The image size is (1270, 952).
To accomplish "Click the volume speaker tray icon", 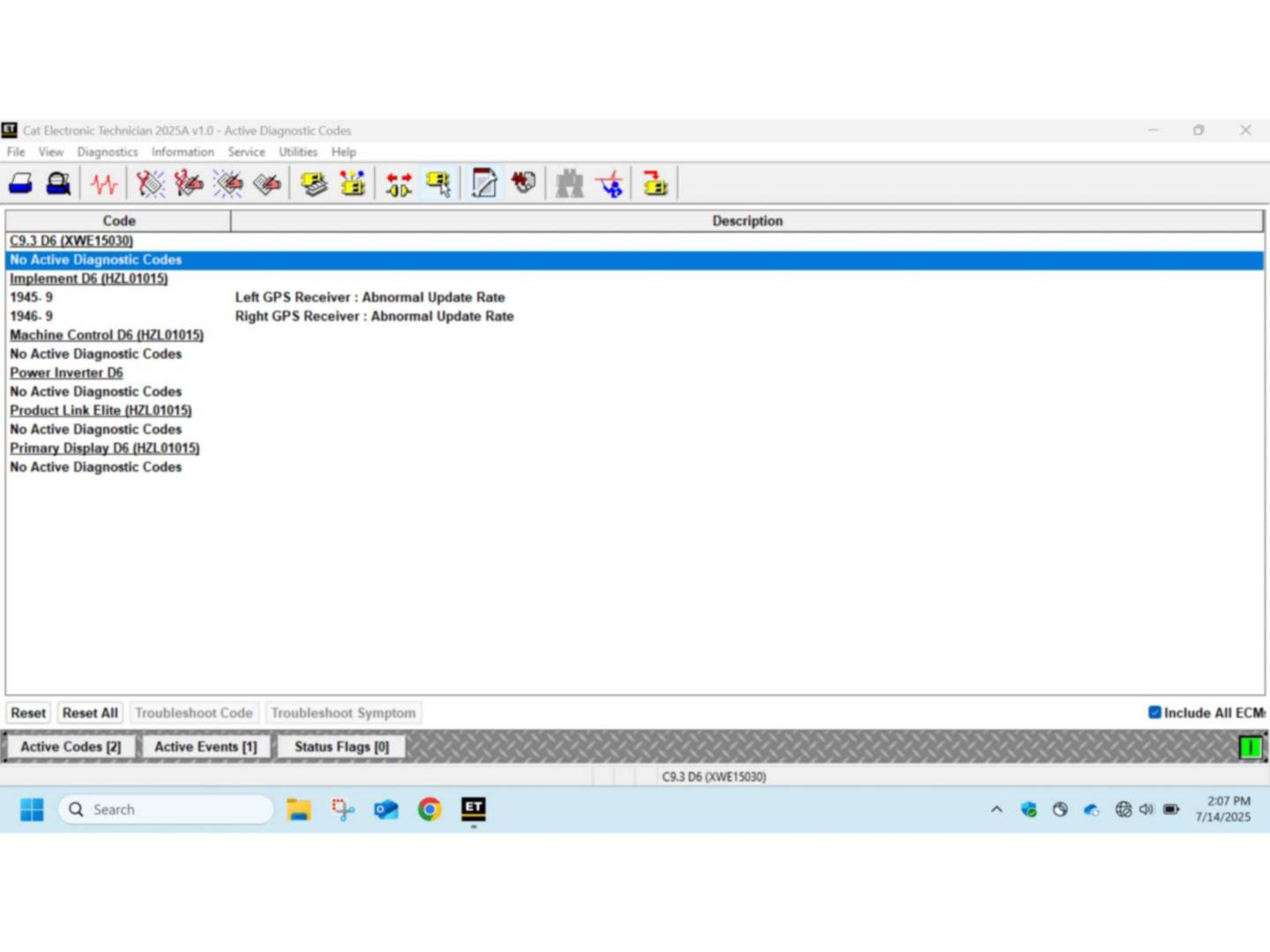I will (1147, 809).
